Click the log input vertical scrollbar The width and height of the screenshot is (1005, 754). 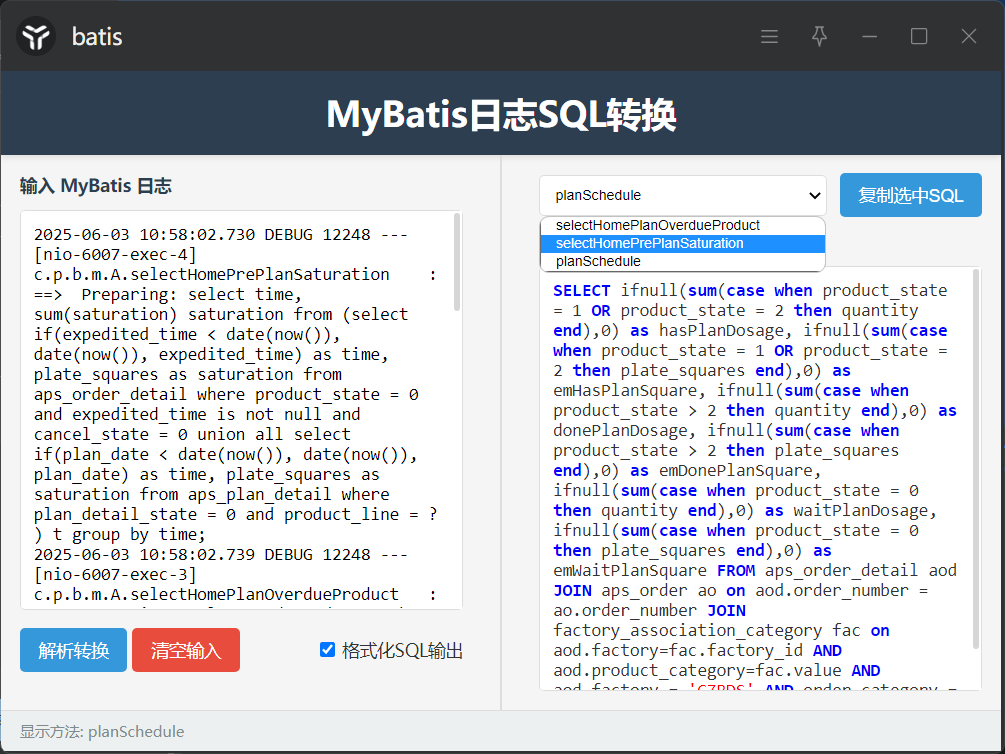click(457, 262)
